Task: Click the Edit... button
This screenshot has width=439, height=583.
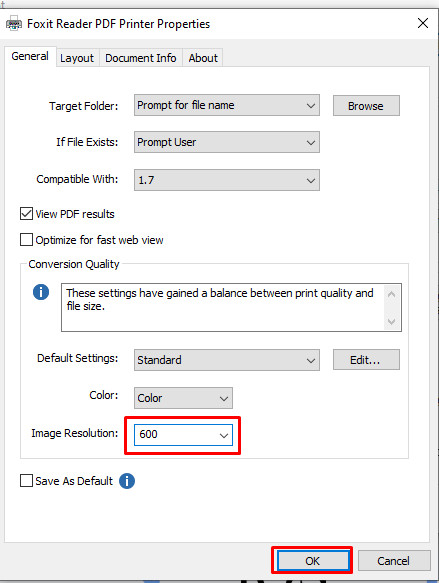Action: pyautogui.click(x=366, y=360)
